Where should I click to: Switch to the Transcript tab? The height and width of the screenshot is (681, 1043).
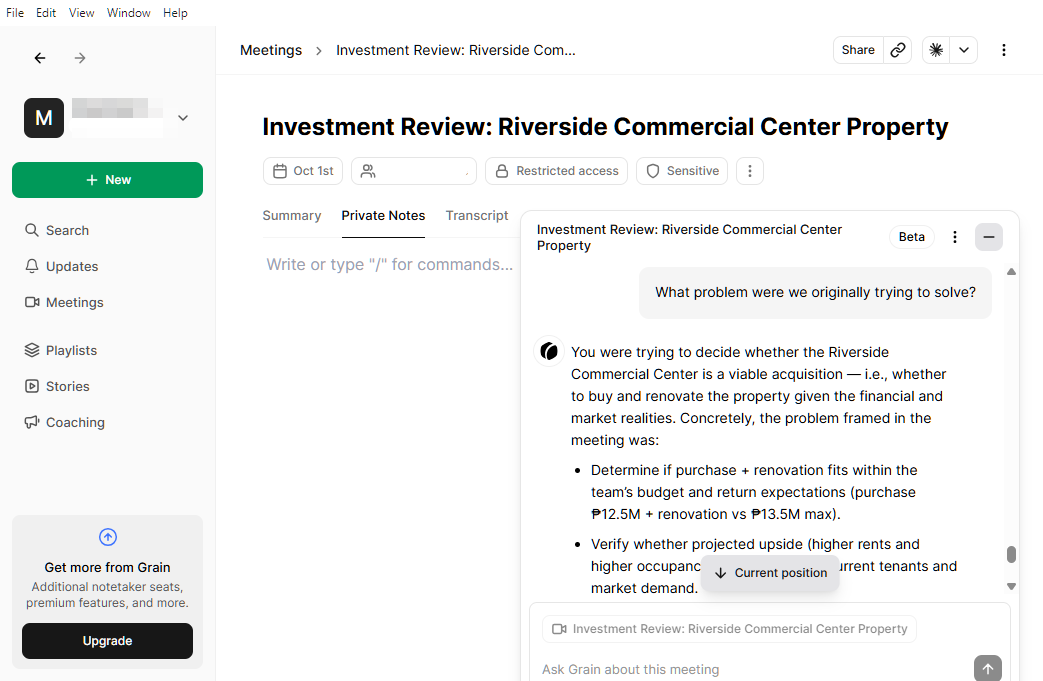[x=477, y=215]
